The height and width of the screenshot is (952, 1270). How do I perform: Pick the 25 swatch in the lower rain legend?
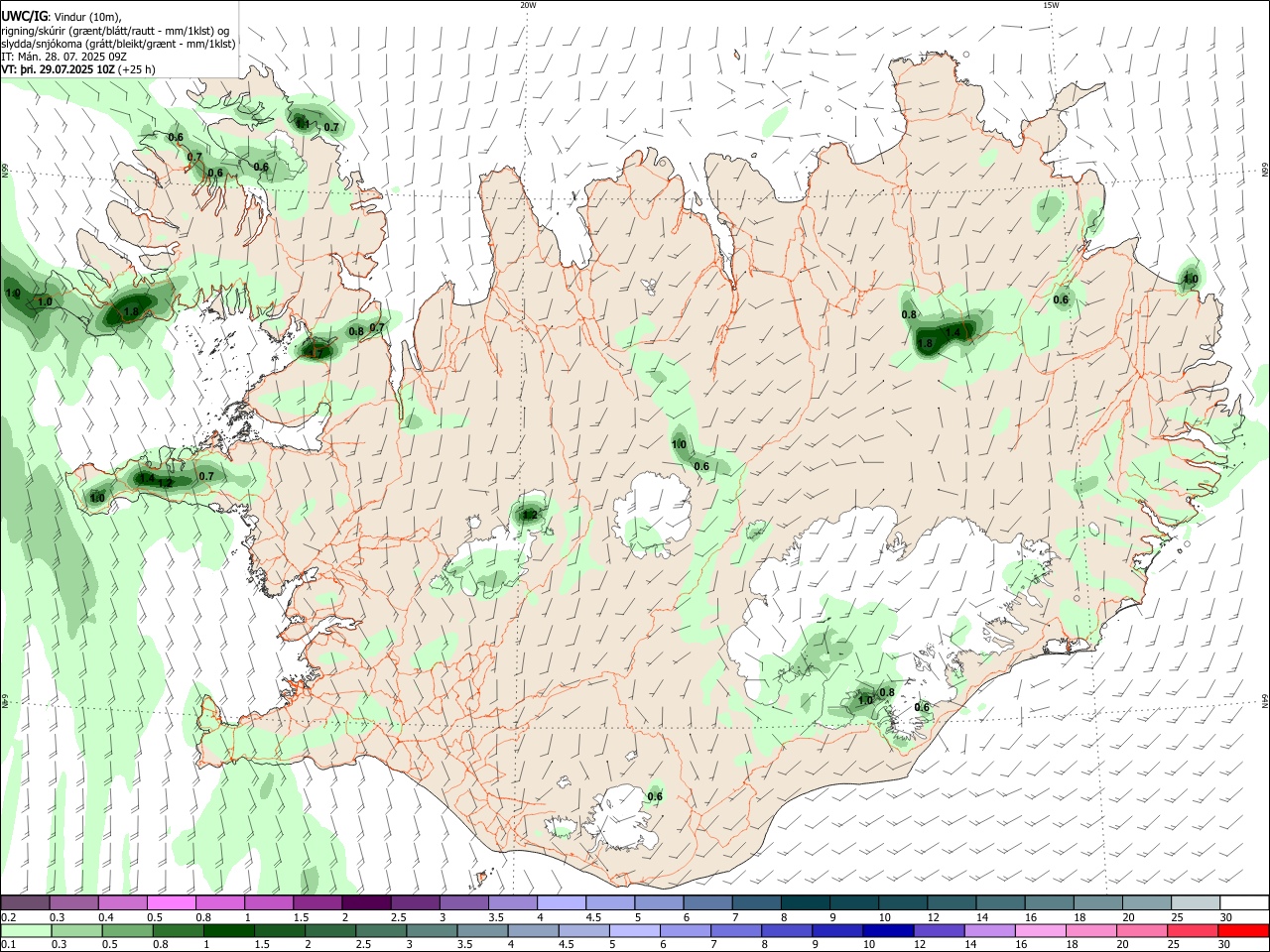click(1193, 930)
